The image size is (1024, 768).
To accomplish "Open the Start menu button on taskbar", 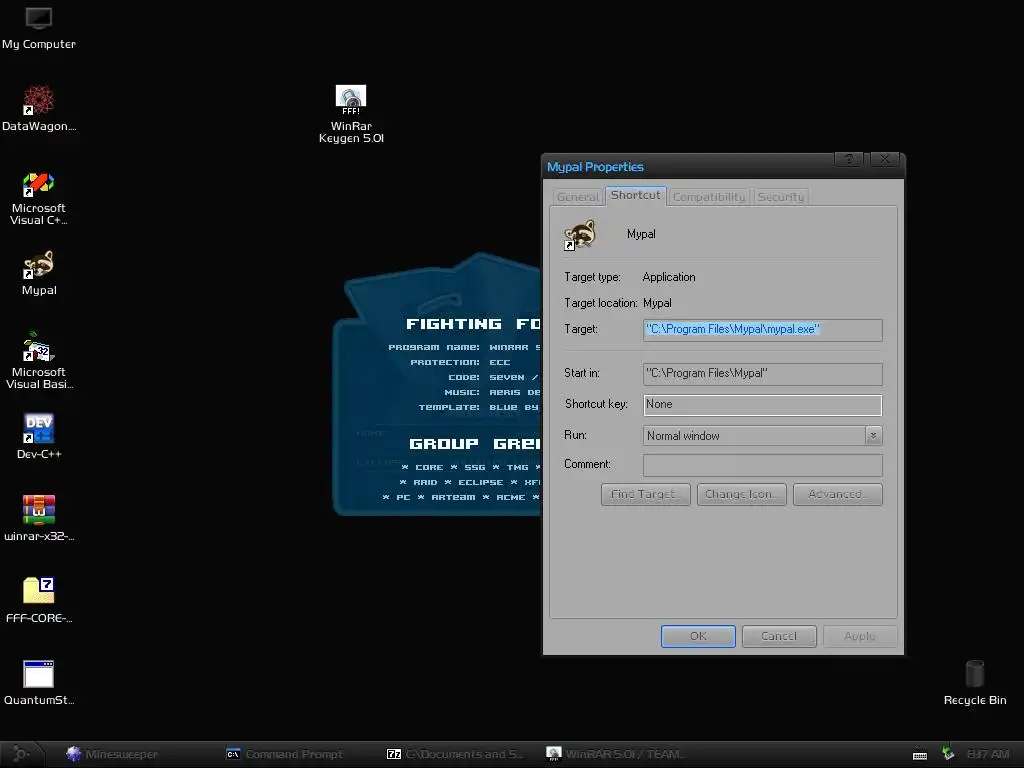I will 22,754.
